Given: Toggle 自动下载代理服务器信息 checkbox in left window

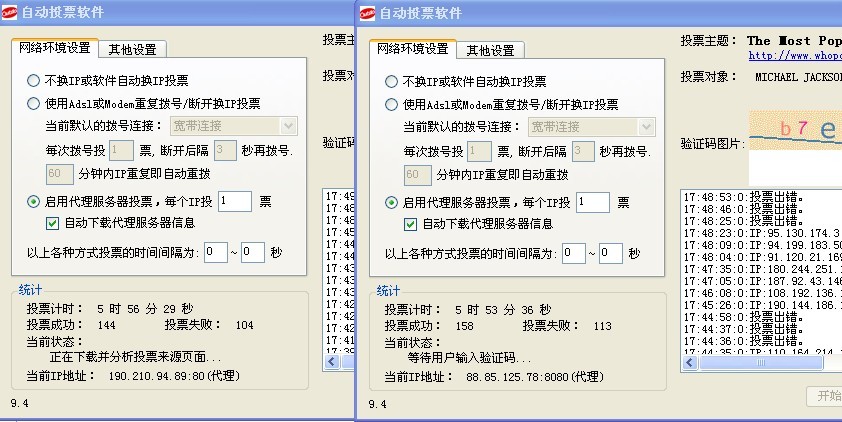Looking at the screenshot, I should [x=54, y=222].
